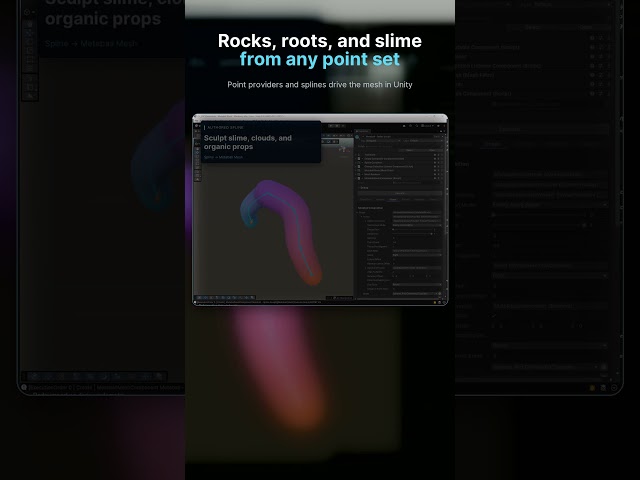Click the cyan 'from any point set' text
Viewport: 640px width, 480px height.
click(320, 59)
